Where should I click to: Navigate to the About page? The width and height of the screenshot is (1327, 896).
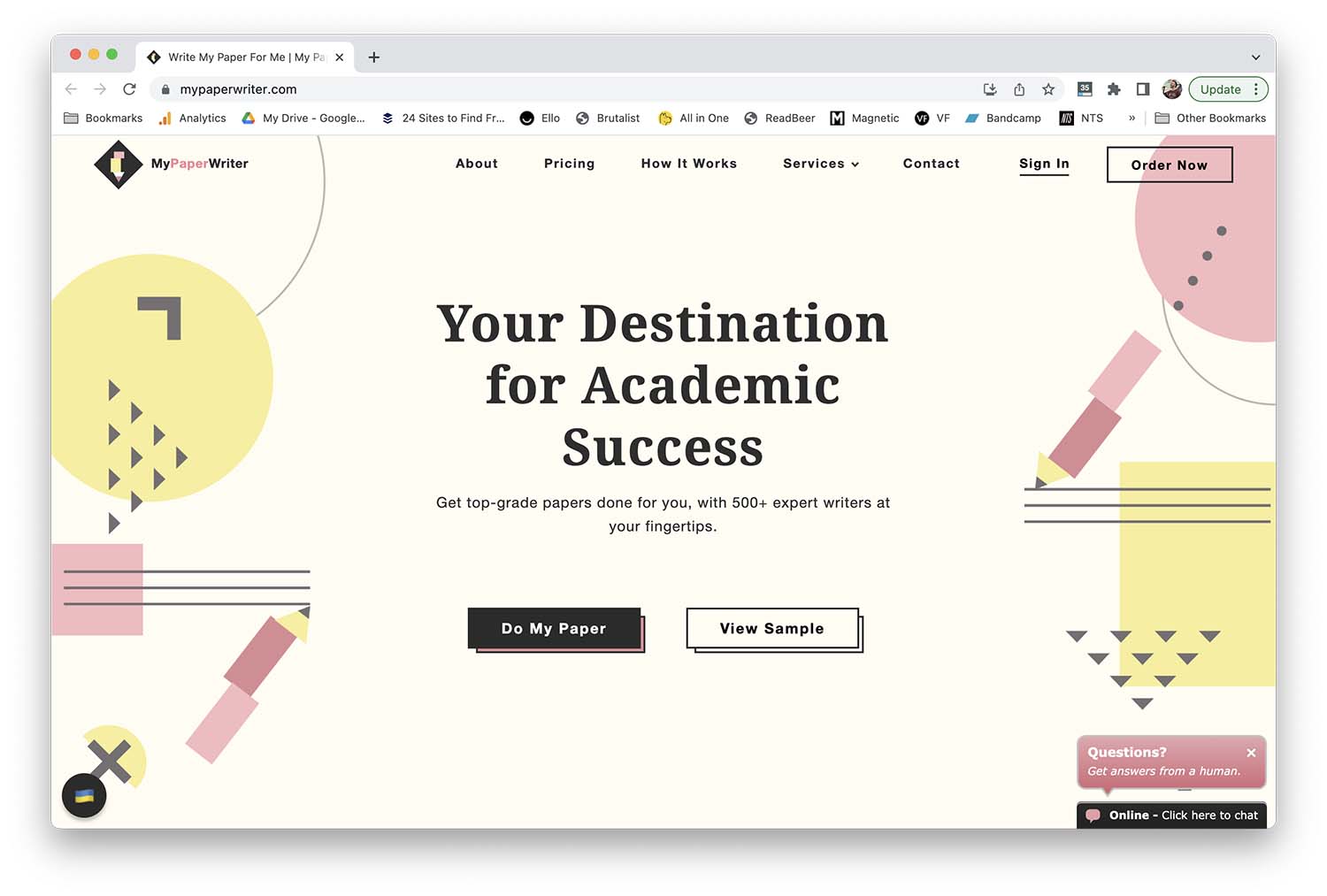point(477,164)
